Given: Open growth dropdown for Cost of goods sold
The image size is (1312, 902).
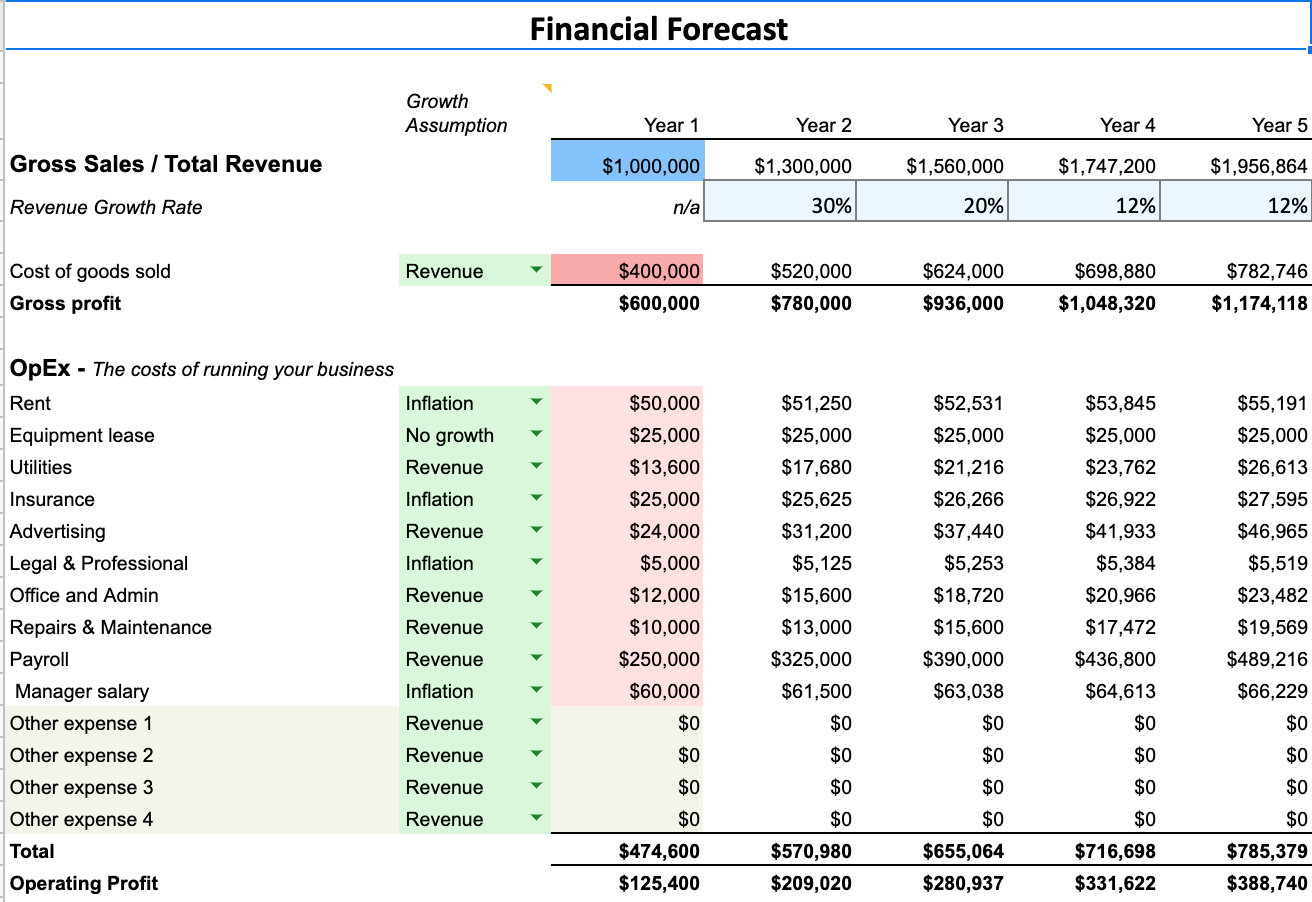Looking at the screenshot, I should tap(536, 270).
